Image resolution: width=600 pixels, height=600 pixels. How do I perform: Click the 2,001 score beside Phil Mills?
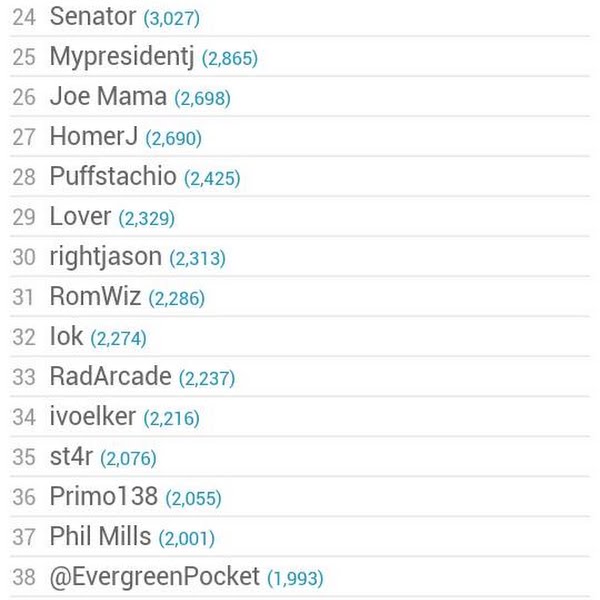(187, 538)
